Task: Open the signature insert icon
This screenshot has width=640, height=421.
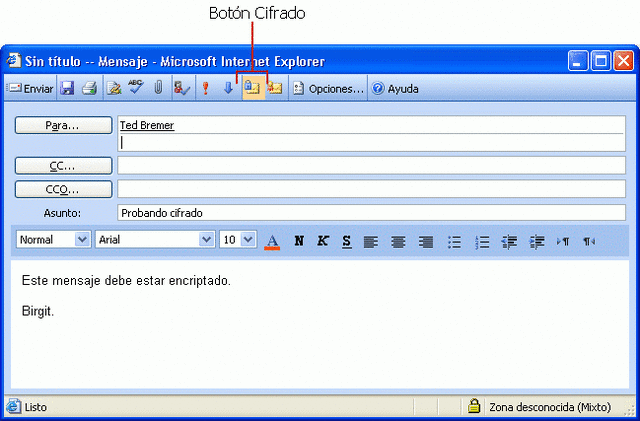Action: tap(114, 88)
